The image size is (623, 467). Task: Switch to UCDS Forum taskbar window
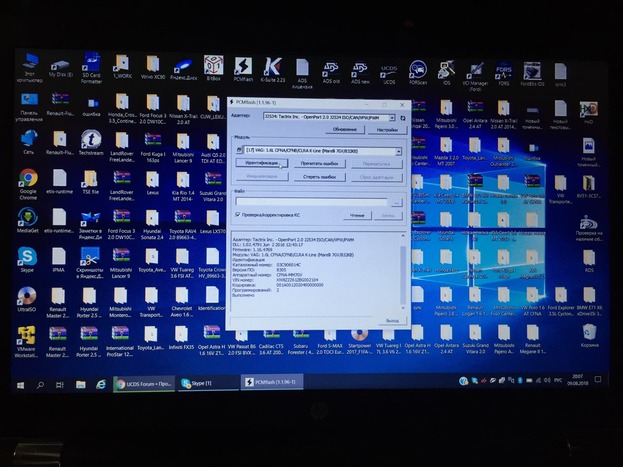tap(144, 383)
